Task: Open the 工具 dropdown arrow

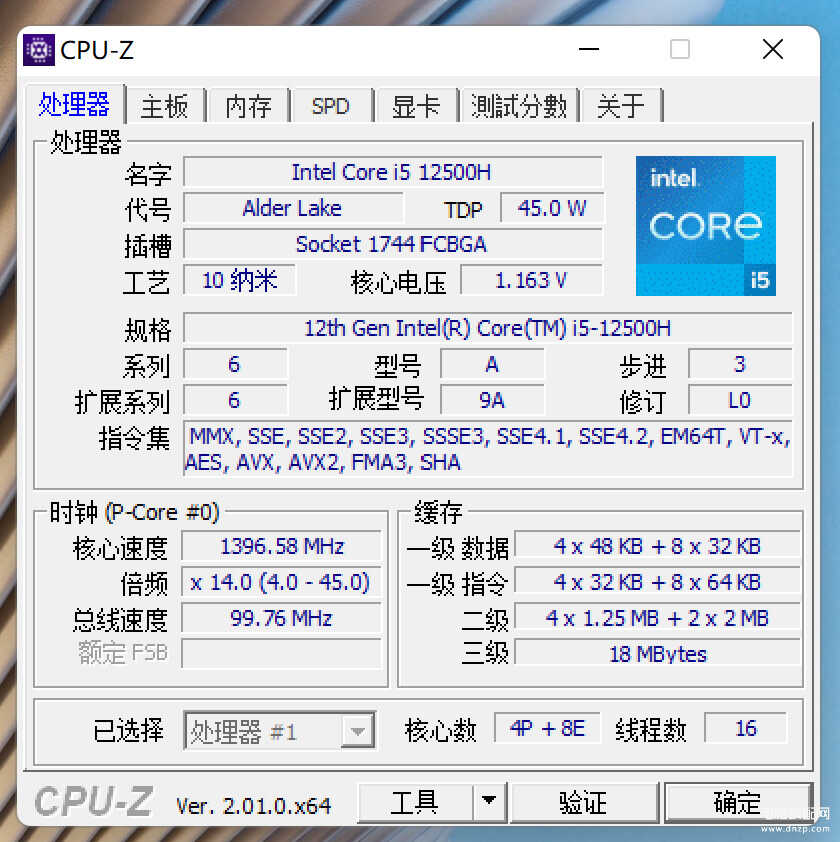Action: pyautogui.click(x=489, y=802)
